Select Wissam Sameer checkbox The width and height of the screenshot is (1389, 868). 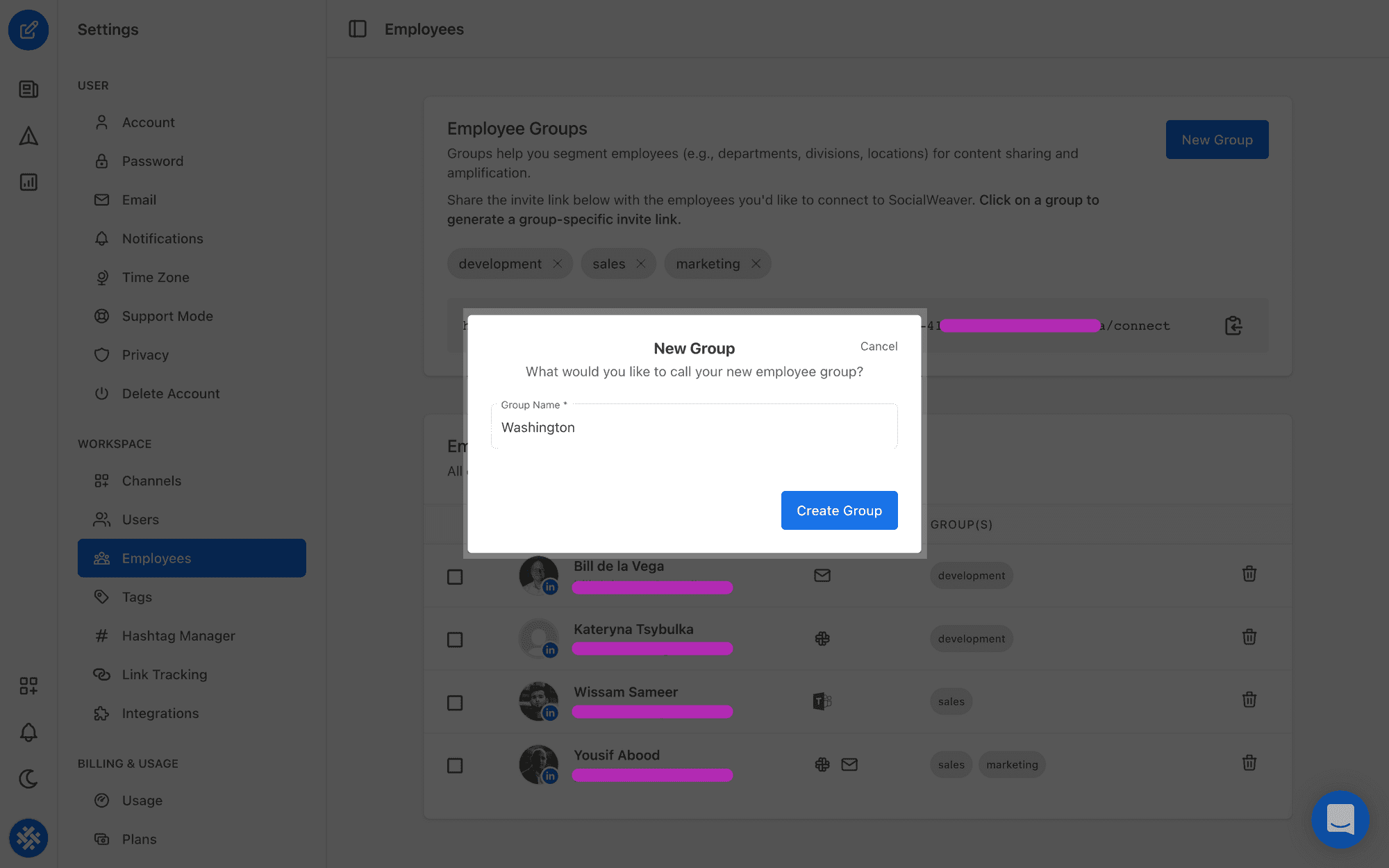(455, 703)
